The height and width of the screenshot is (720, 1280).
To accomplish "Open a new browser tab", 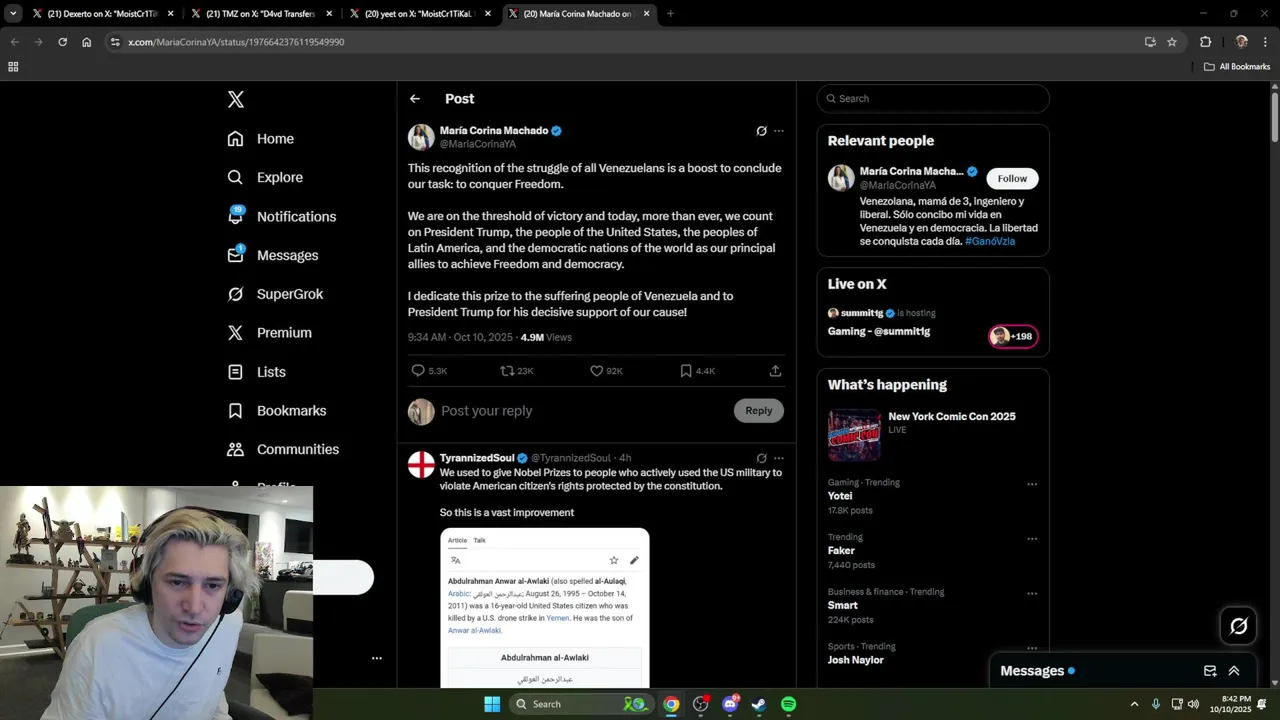I will (670, 14).
